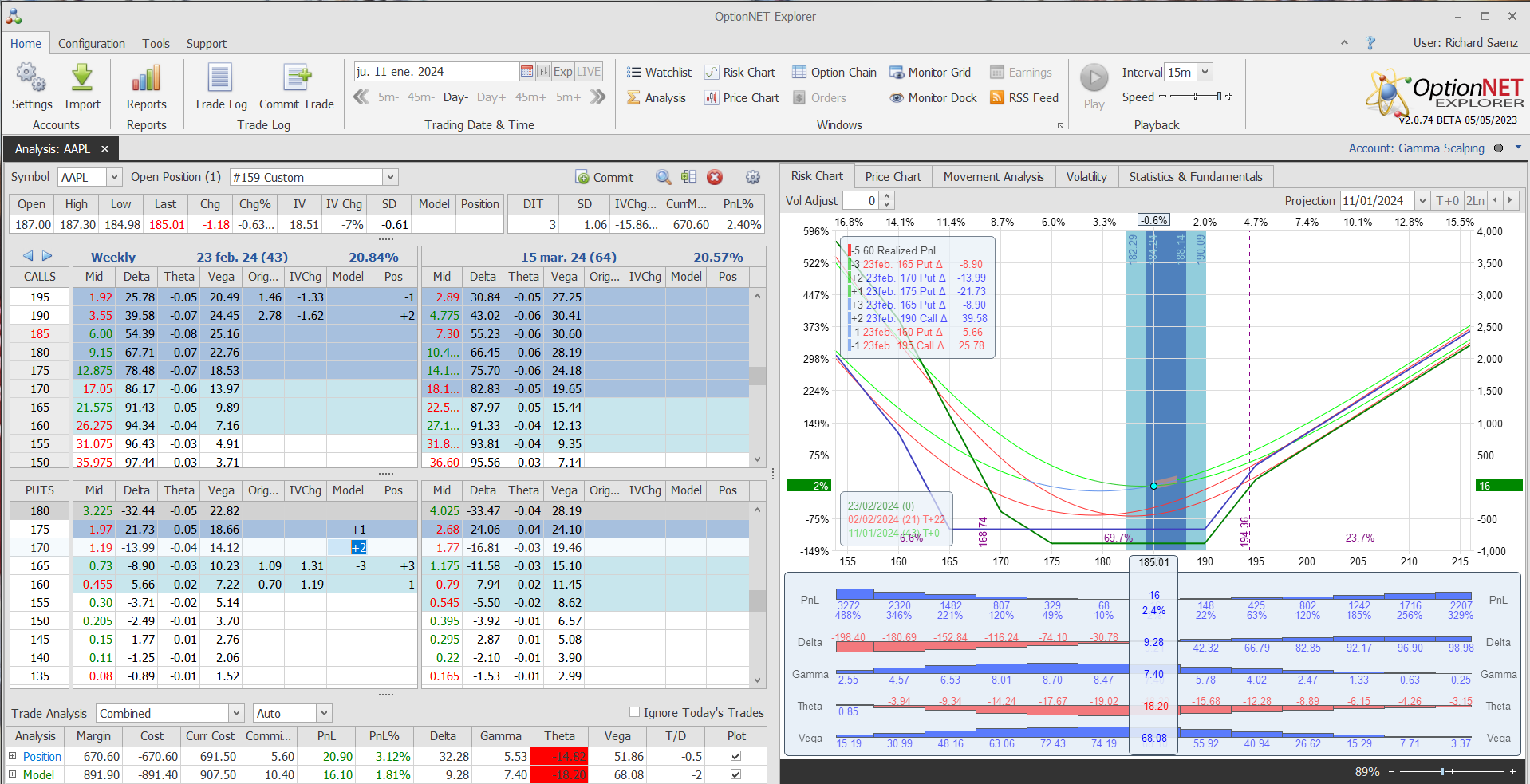Image resolution: width=1530 pixels, height=784 pixels.
Task: Expand the Position analysis row
Action: tap(12, 756)
